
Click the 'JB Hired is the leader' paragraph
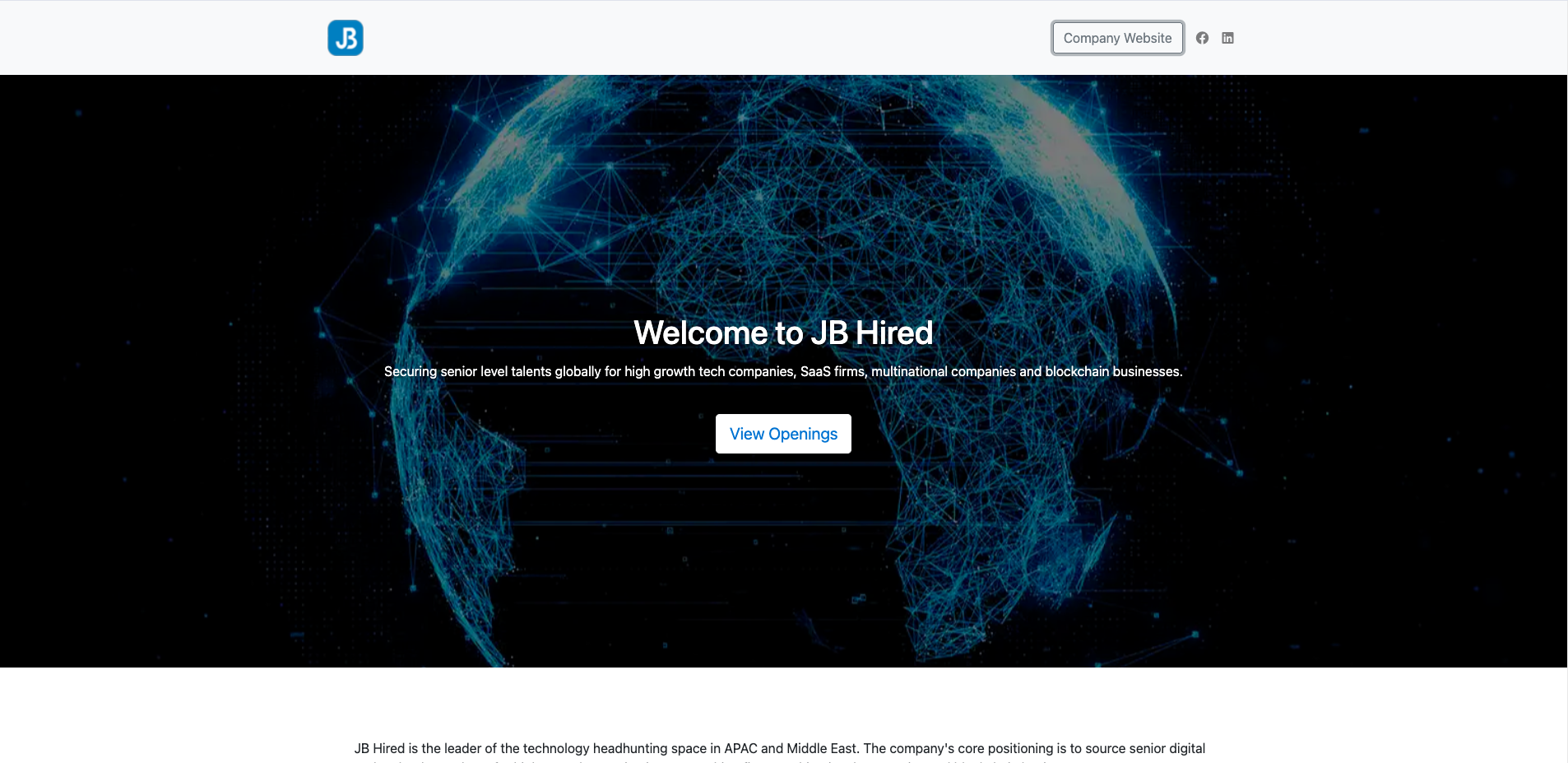point(780,751)
